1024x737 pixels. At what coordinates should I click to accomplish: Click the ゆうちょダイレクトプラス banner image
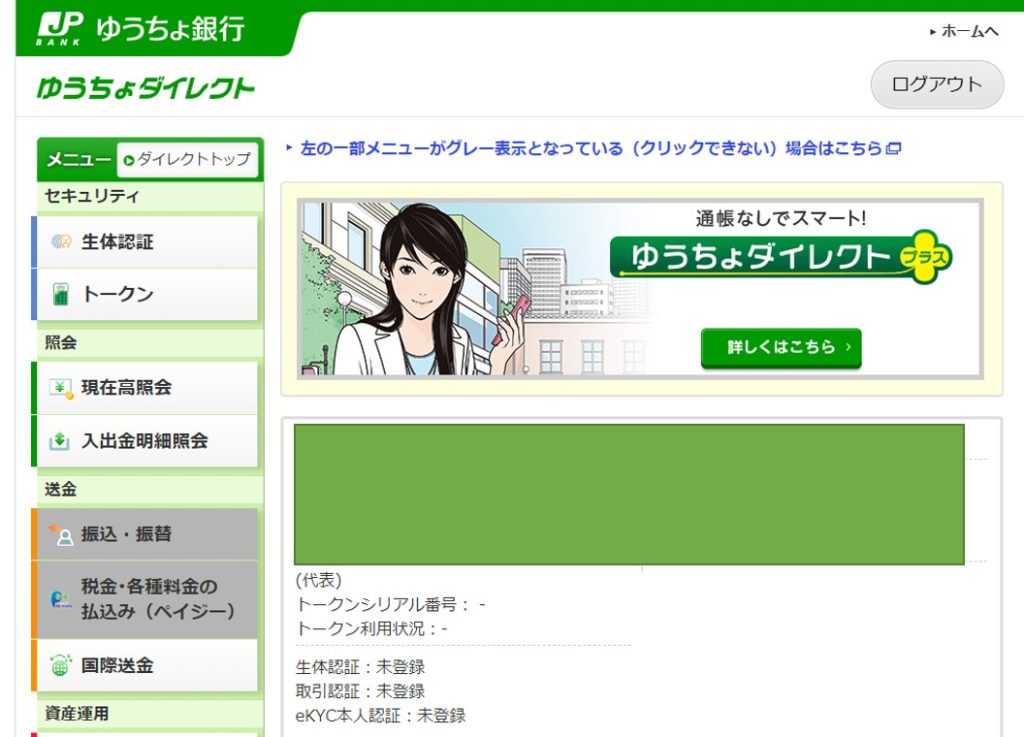[640, 288]
